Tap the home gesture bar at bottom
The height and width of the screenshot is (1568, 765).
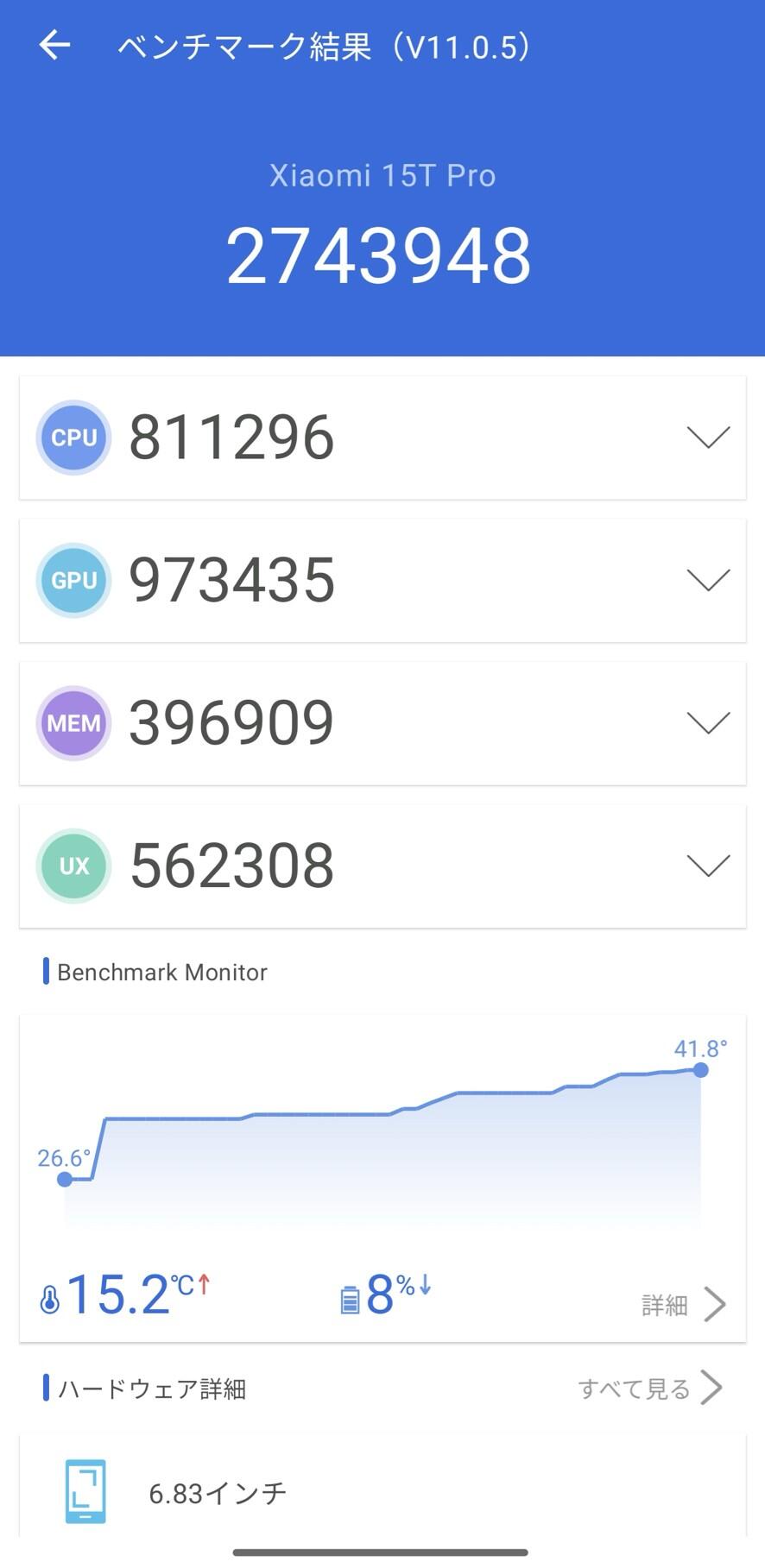coord(381,1552)
